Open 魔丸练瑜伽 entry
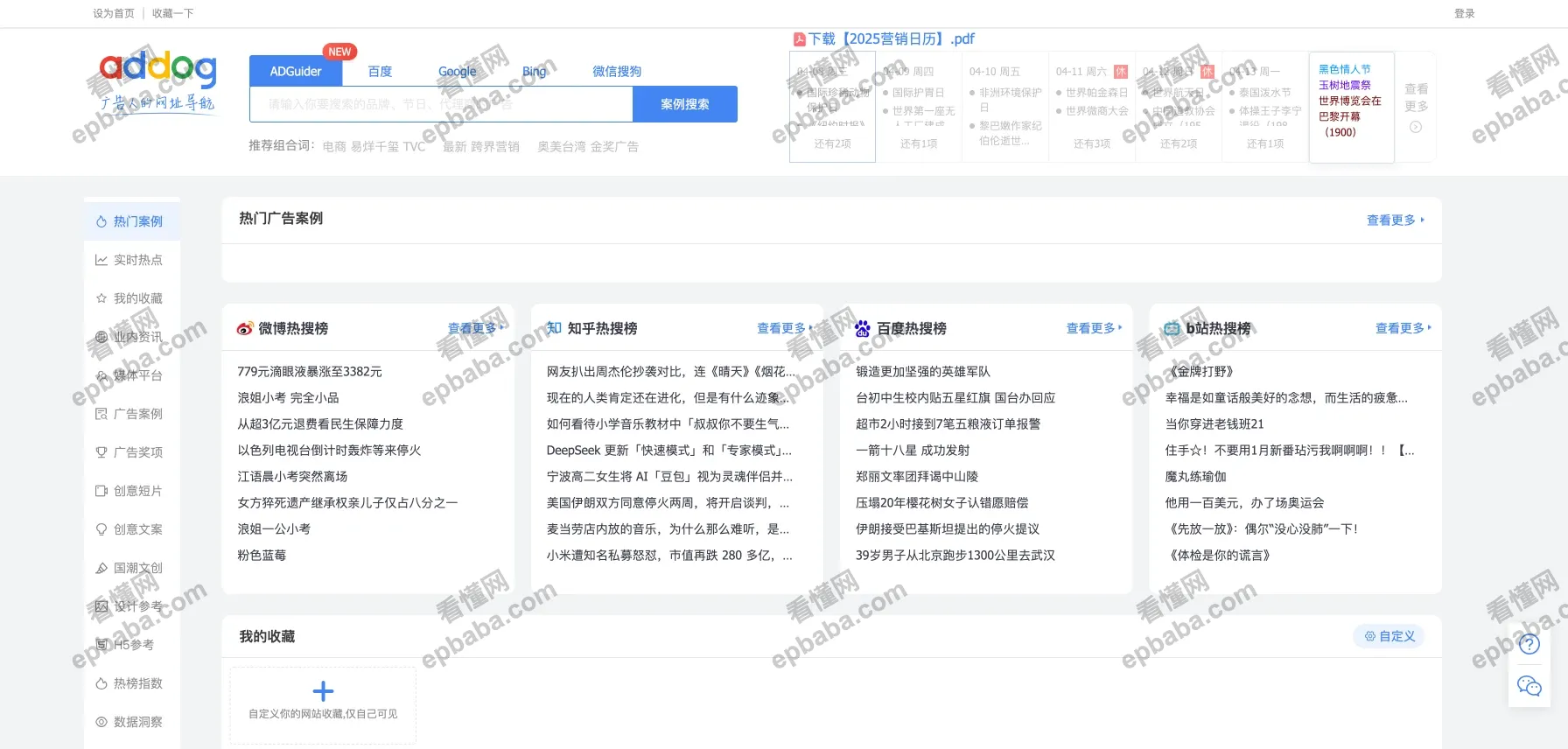Viewport: 1568px width, 749px height. coord(1195,476)
